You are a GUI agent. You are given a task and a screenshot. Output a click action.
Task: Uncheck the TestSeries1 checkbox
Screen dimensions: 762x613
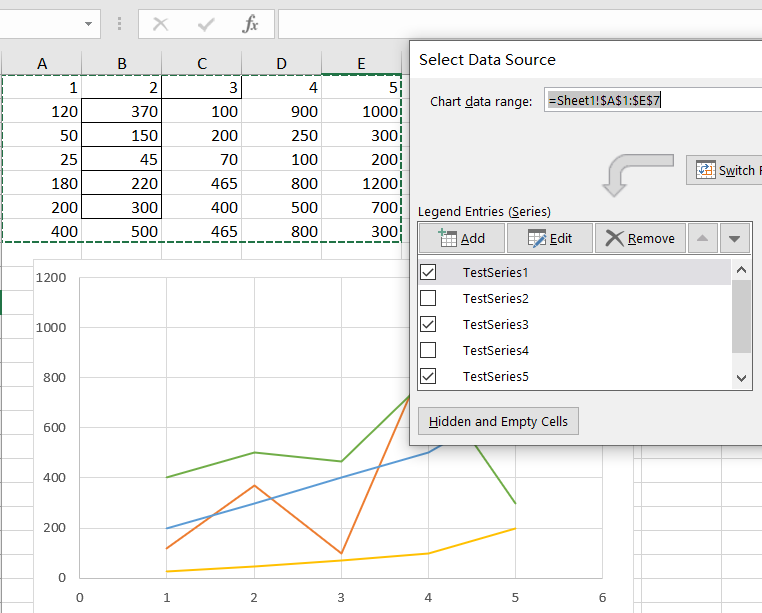(428, 272)
